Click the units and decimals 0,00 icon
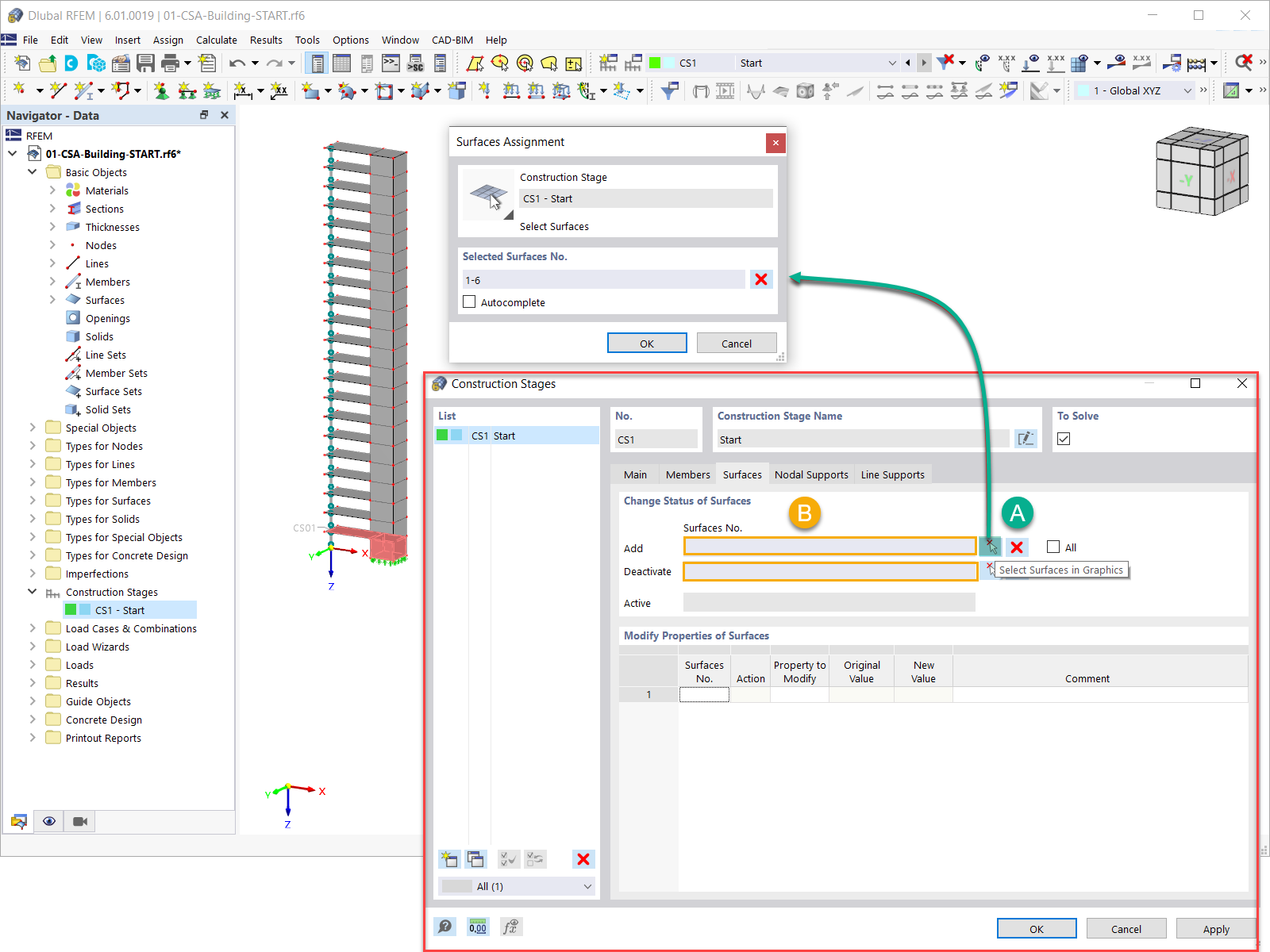1270x952 pixels. [478, 927]
